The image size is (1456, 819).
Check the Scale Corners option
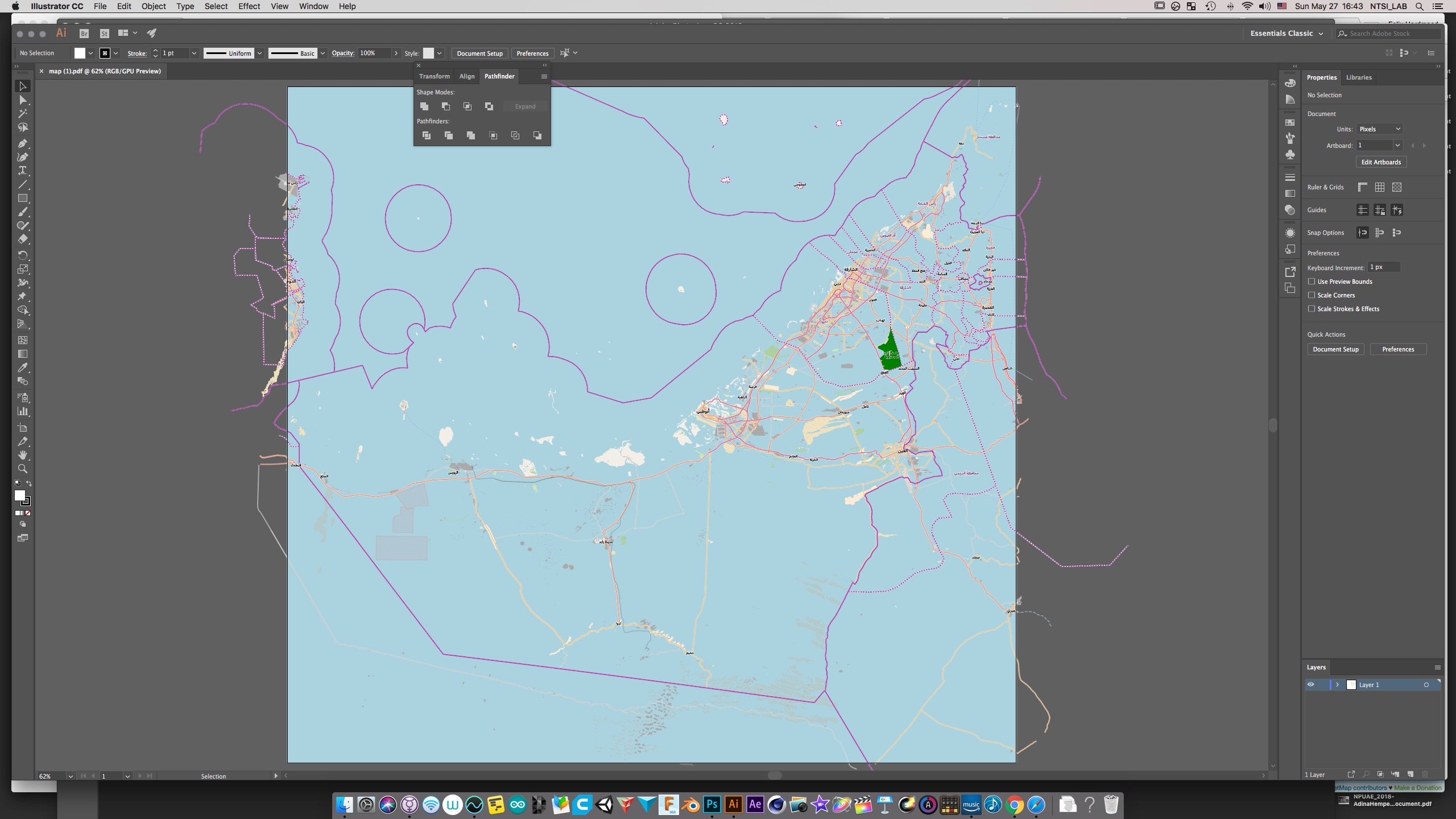pyautogui.click(x=1312, y=295)
